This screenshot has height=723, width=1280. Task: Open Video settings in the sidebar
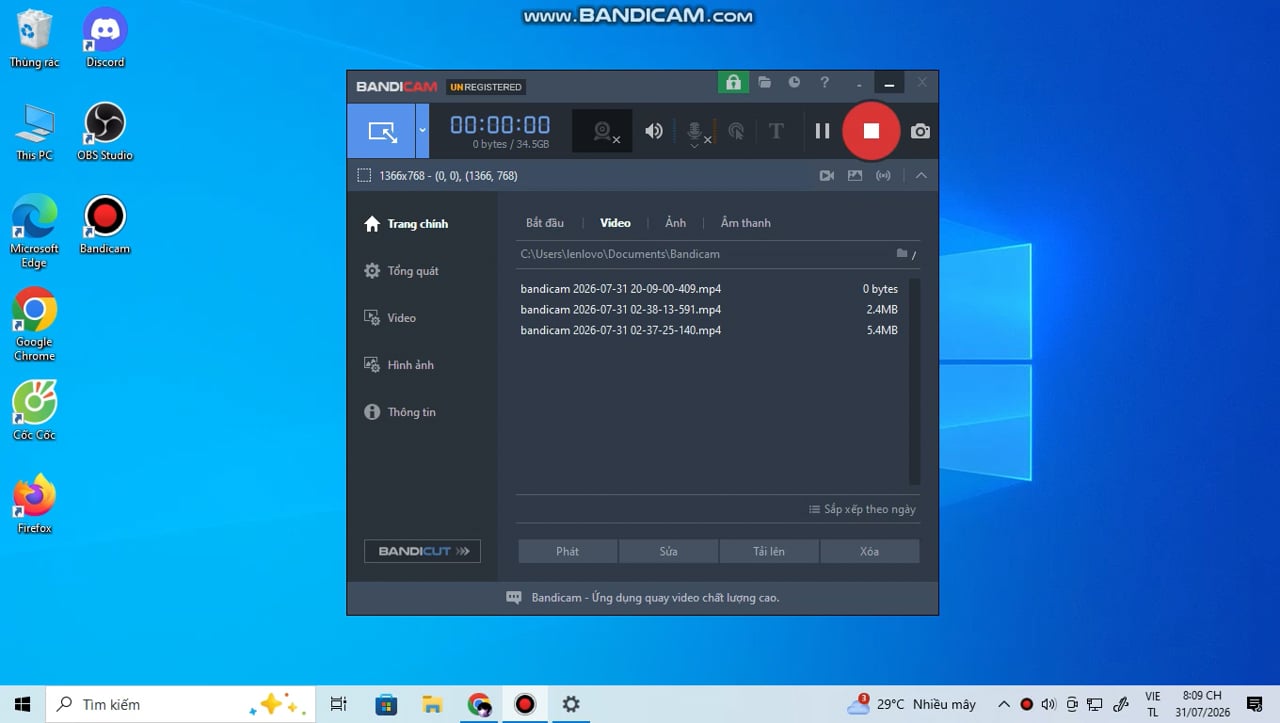pos(390,318)
